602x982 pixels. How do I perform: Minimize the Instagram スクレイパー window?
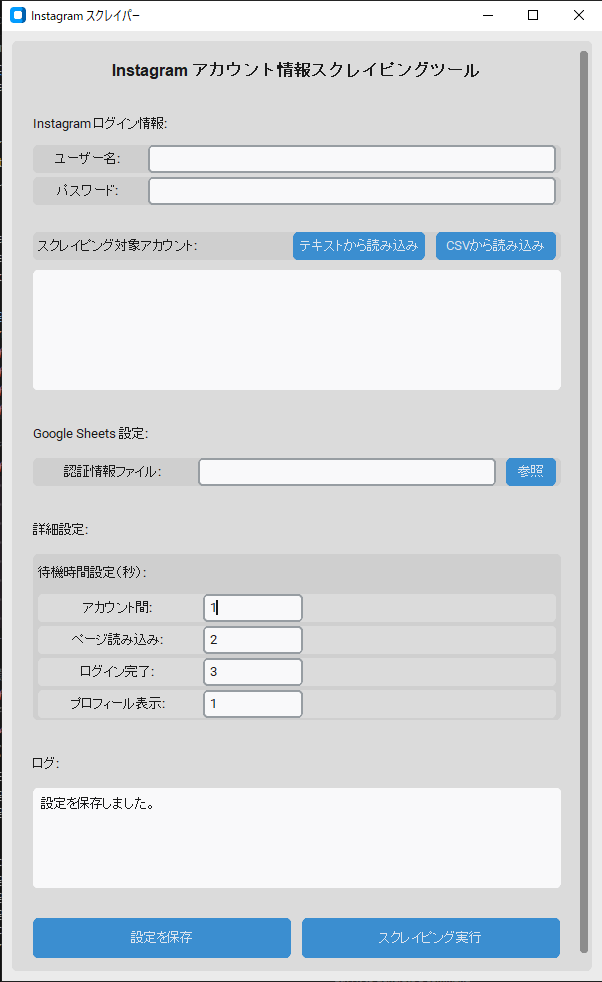488,15
